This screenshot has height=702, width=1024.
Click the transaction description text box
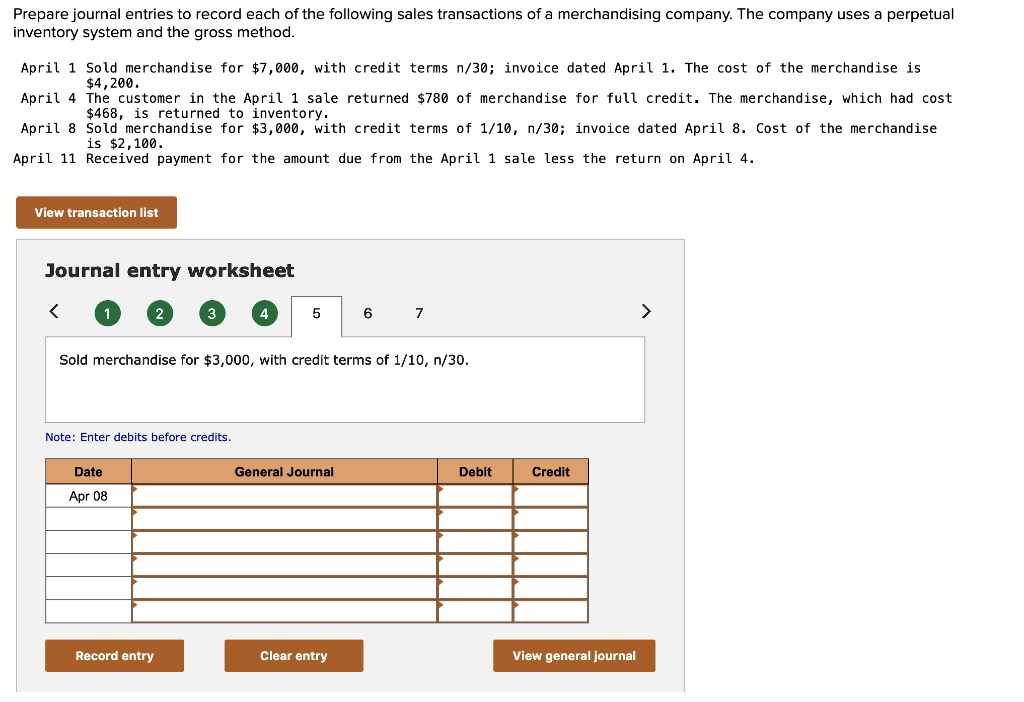coord(345,378)
